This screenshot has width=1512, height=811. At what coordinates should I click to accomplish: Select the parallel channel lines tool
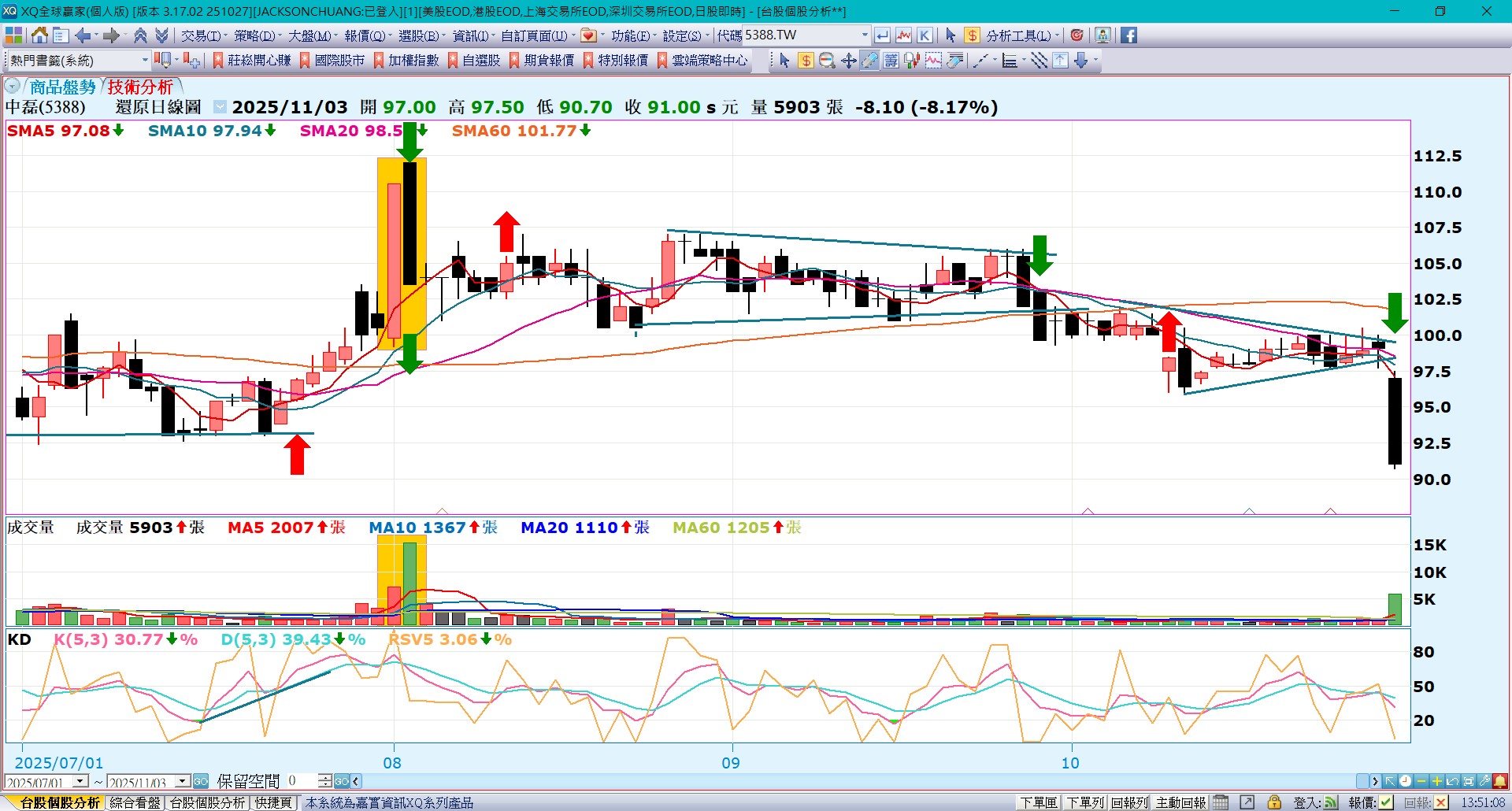pos(1039,61)
